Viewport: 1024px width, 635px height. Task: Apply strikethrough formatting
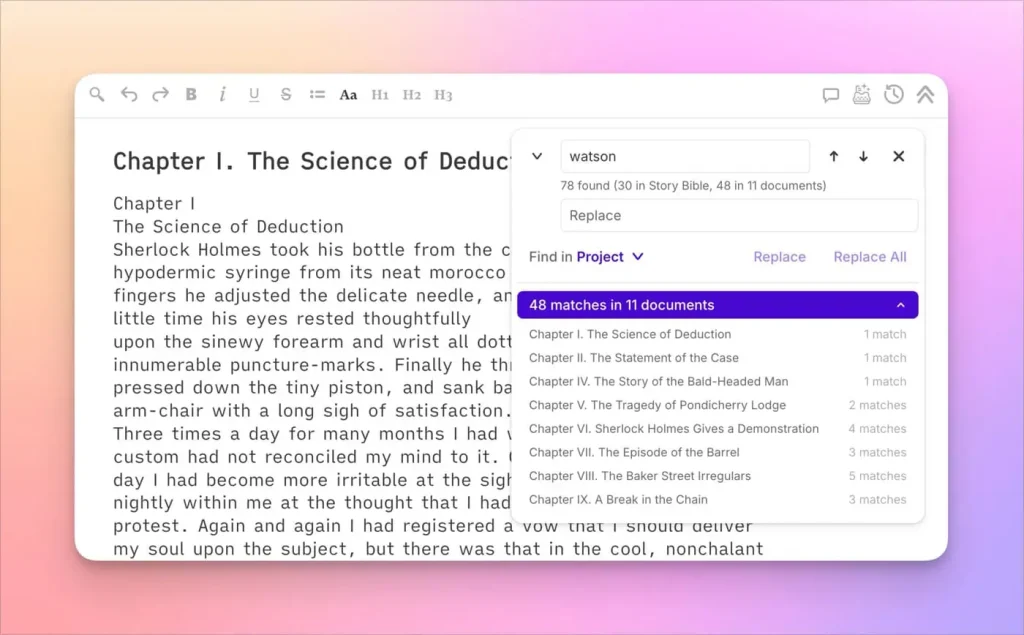coord(286,94)
